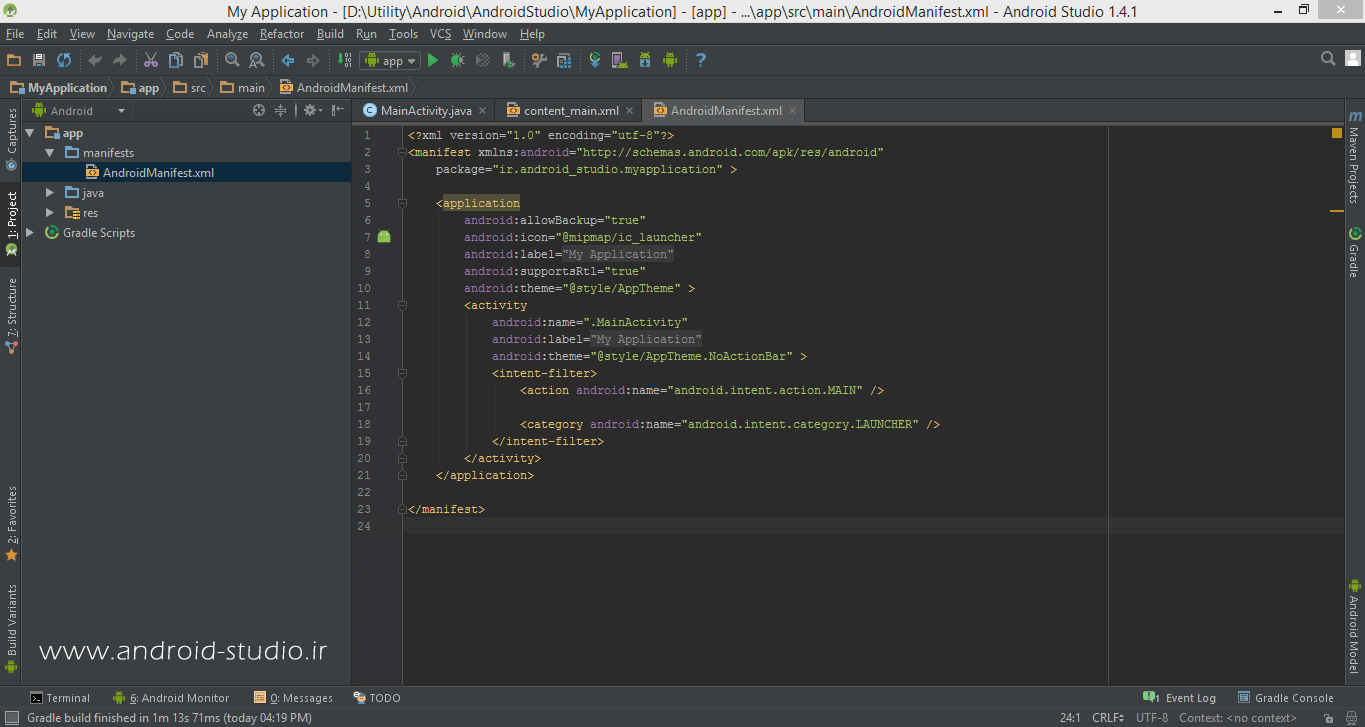Click the Find magnifier icon
This screenshot has height=727, width=1365.
click(x=232, y=60)
